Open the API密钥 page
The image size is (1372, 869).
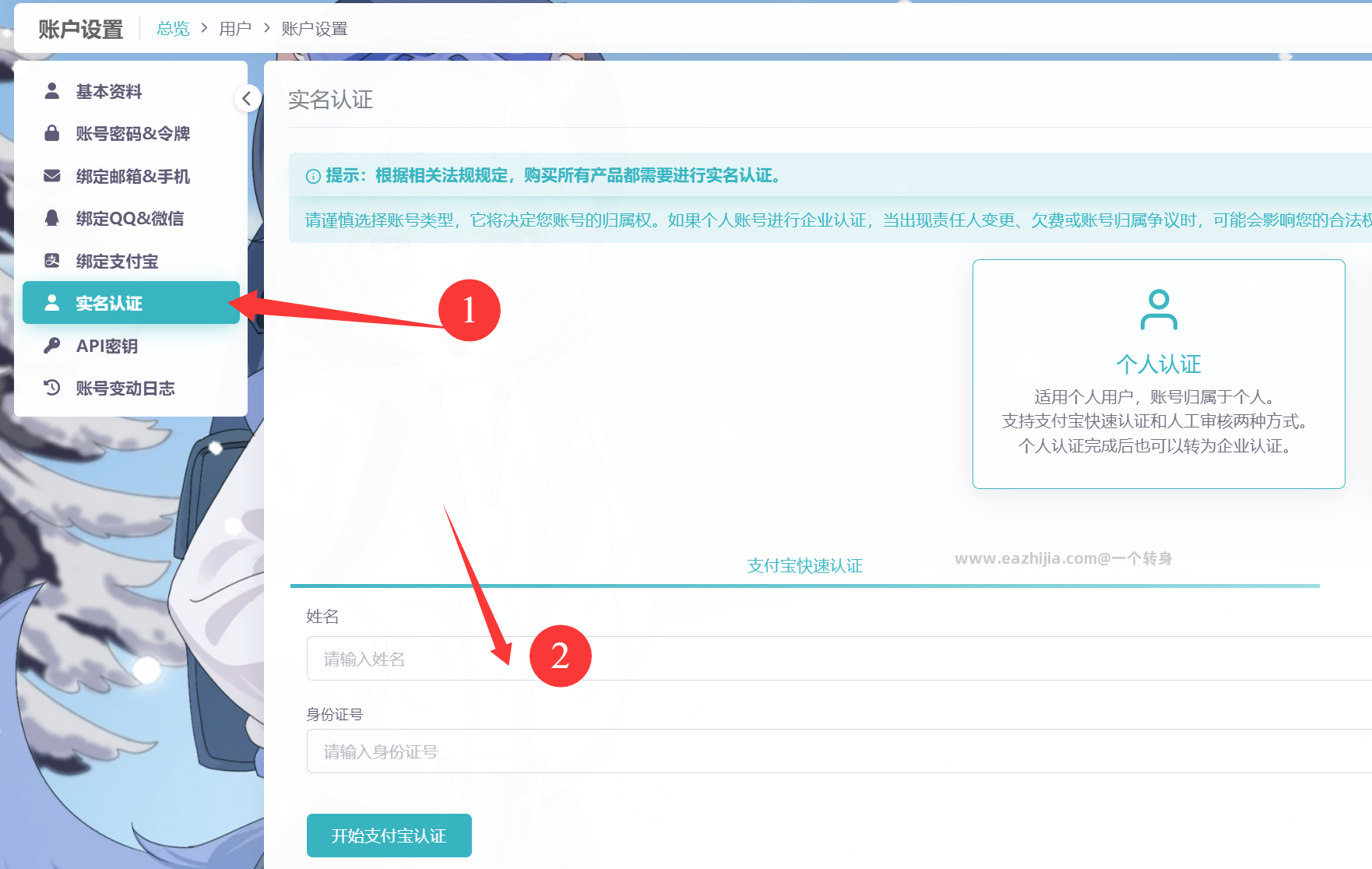click(131, 345)
